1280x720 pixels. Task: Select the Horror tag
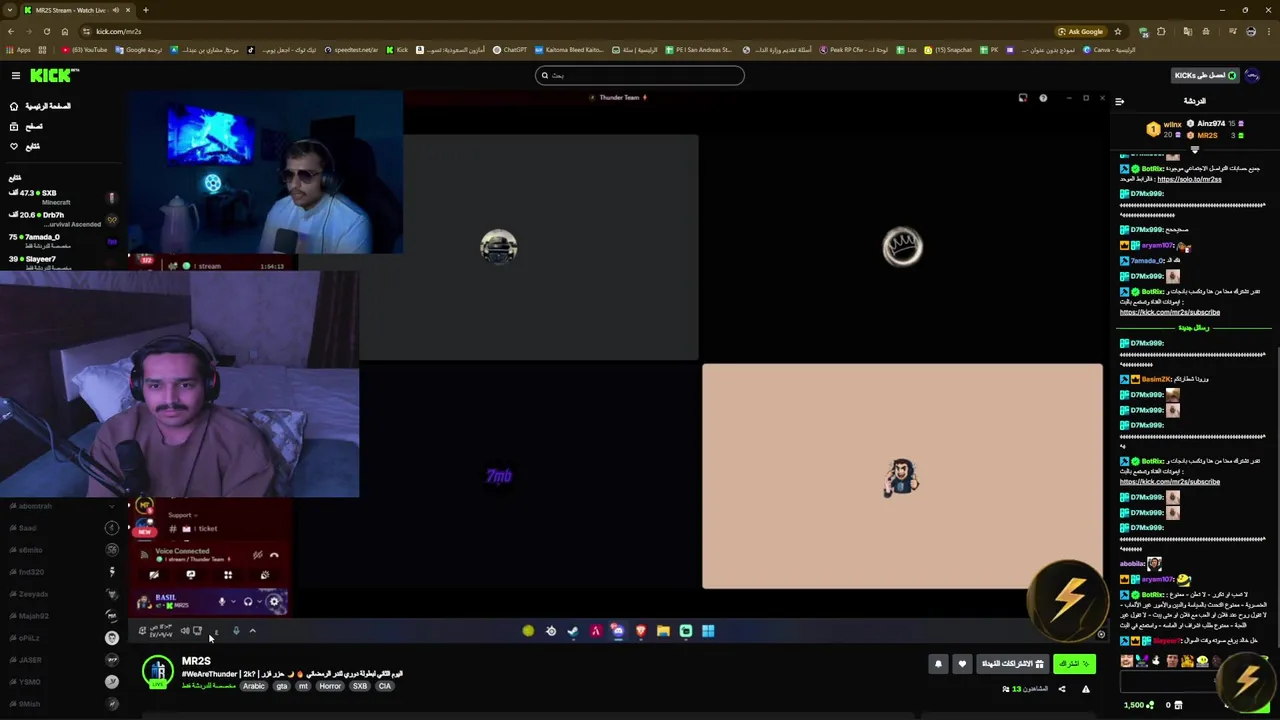click(330, 686)
